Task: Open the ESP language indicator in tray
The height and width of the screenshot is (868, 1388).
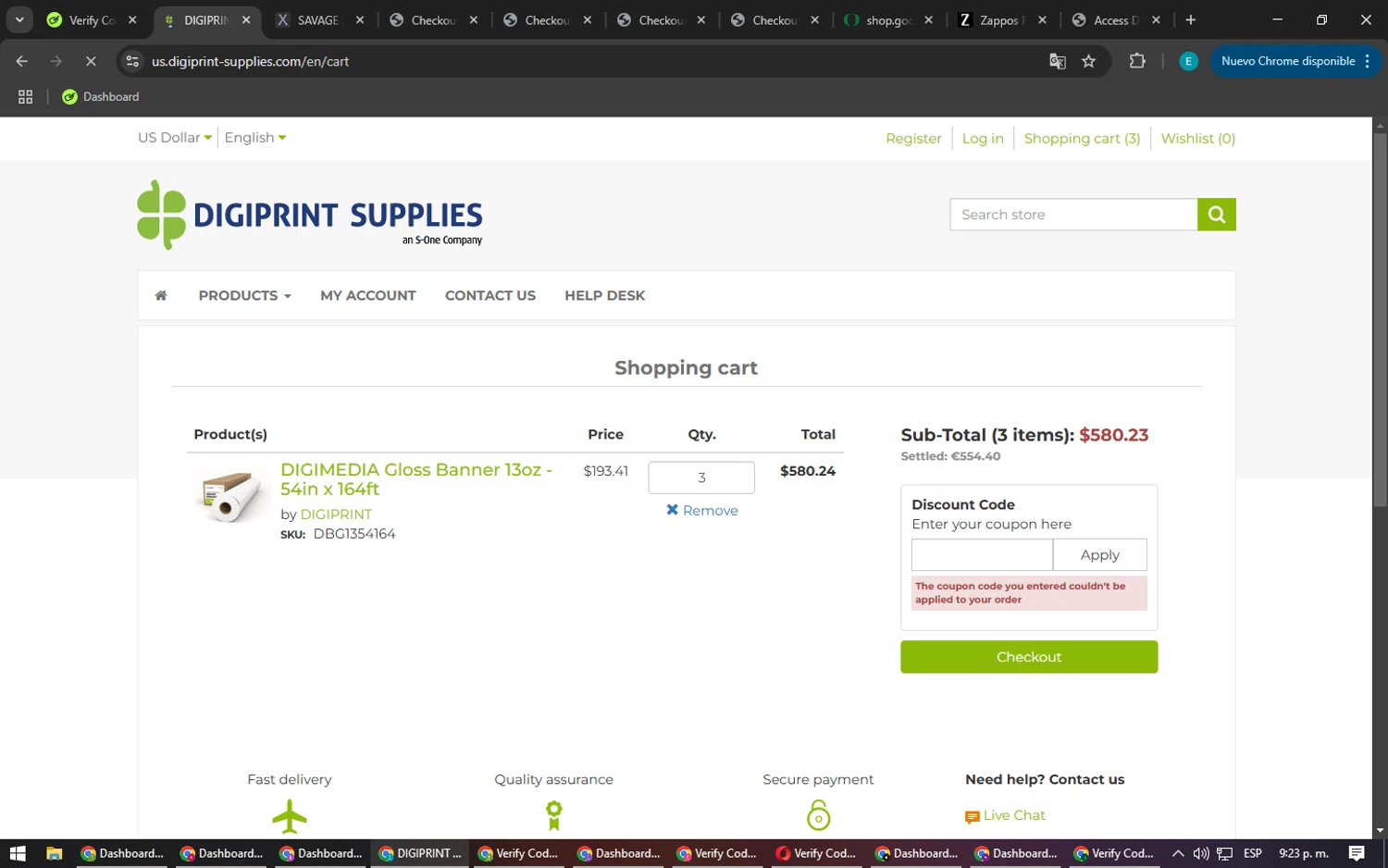Action: 1253,853
